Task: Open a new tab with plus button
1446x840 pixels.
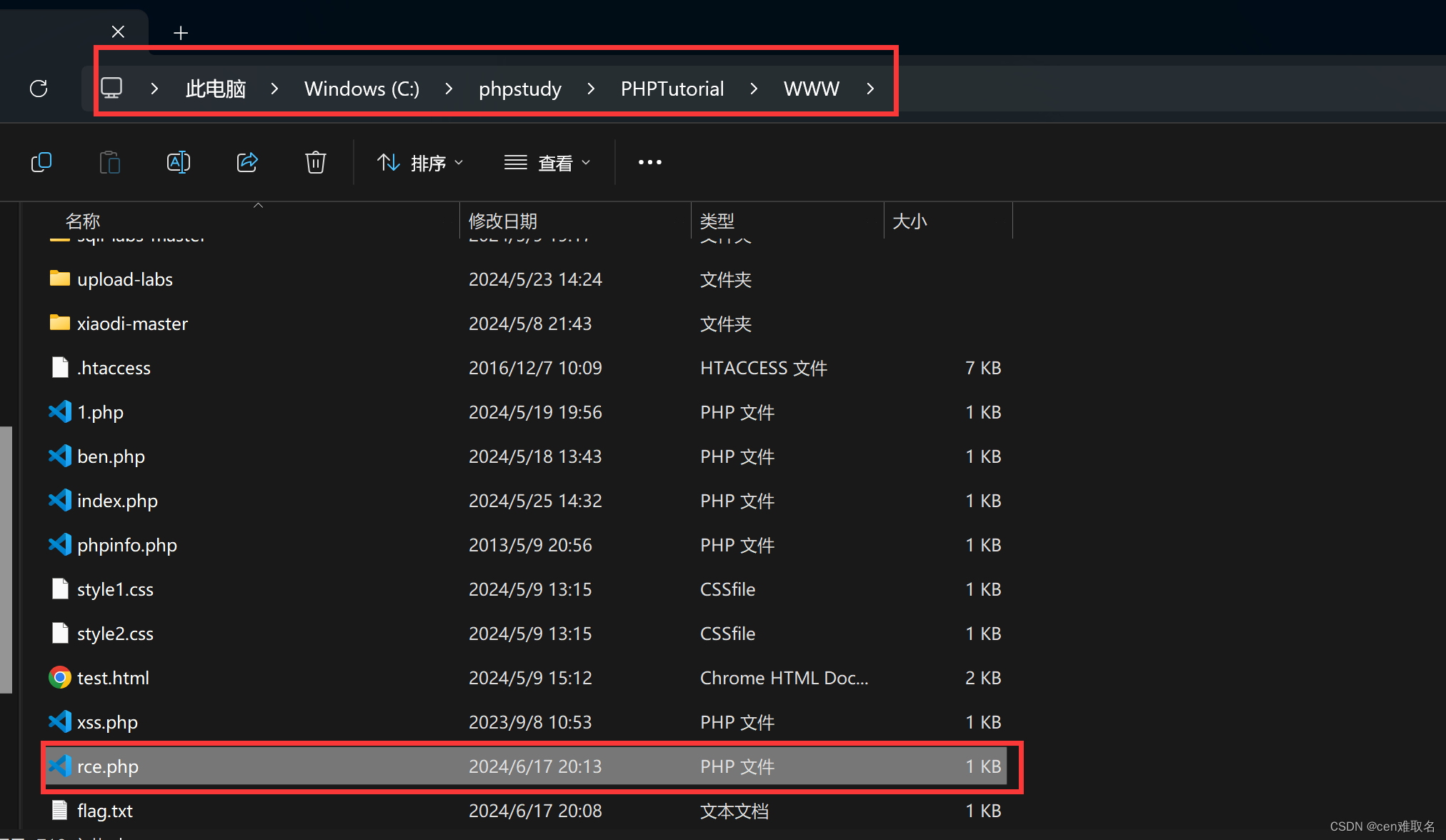Action: point(180,32)
